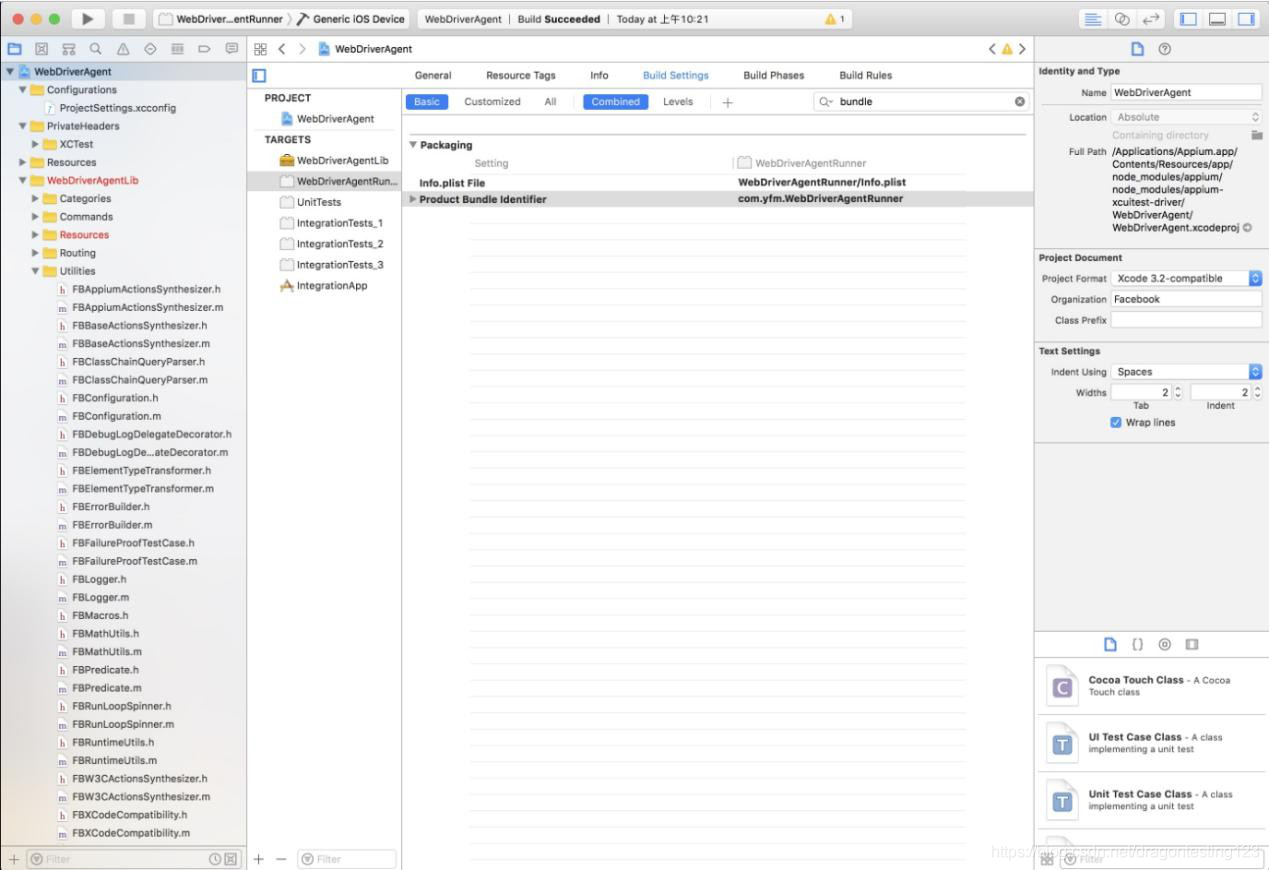Screen dimensions: 1269x870
Task: Reveal full path in Finder arrow
Action: (x=1247, y=228)
